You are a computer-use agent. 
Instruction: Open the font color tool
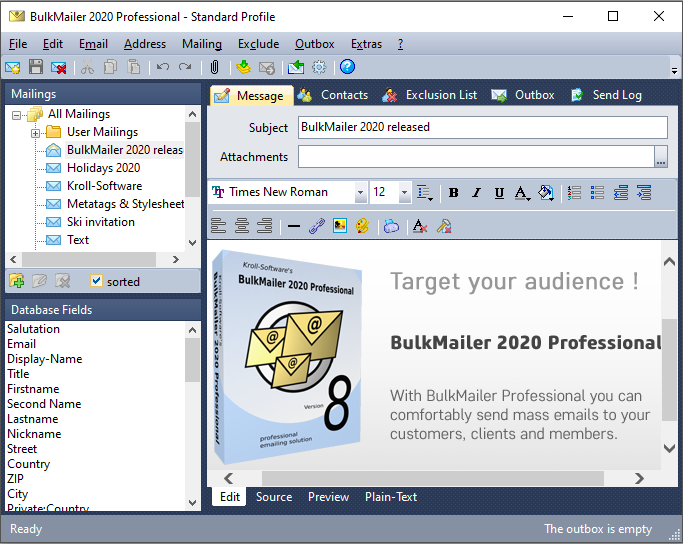(x=522, y=193)
